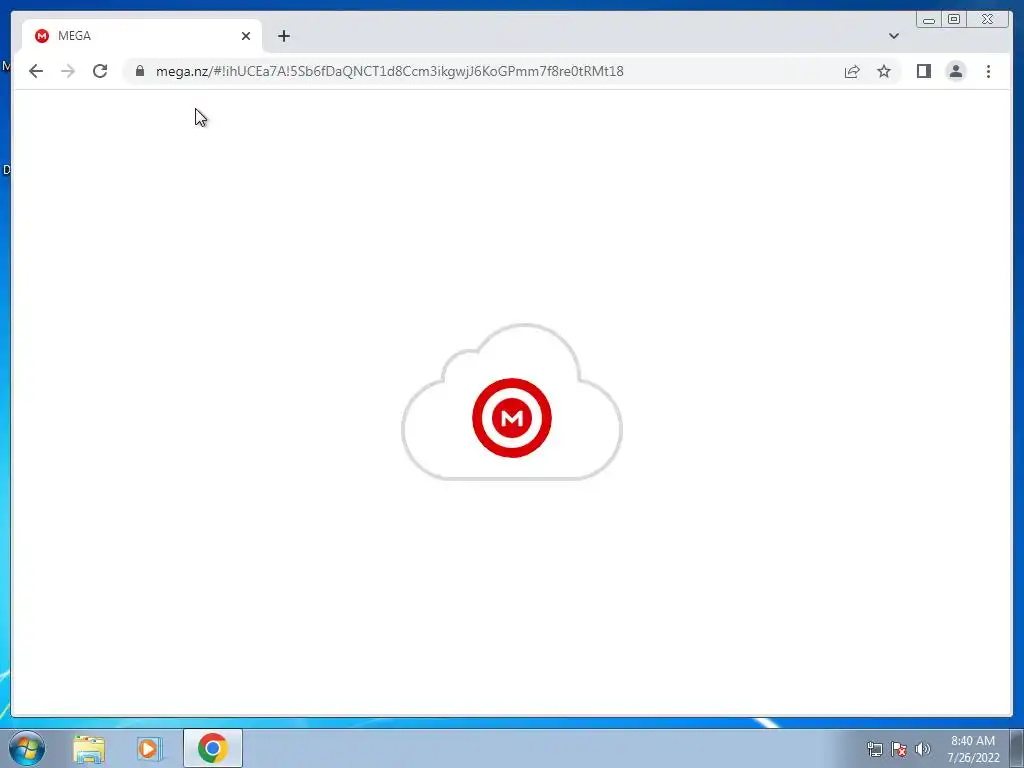Open the Action Center flag icon
1024x768 pixels.
[899, 749]
